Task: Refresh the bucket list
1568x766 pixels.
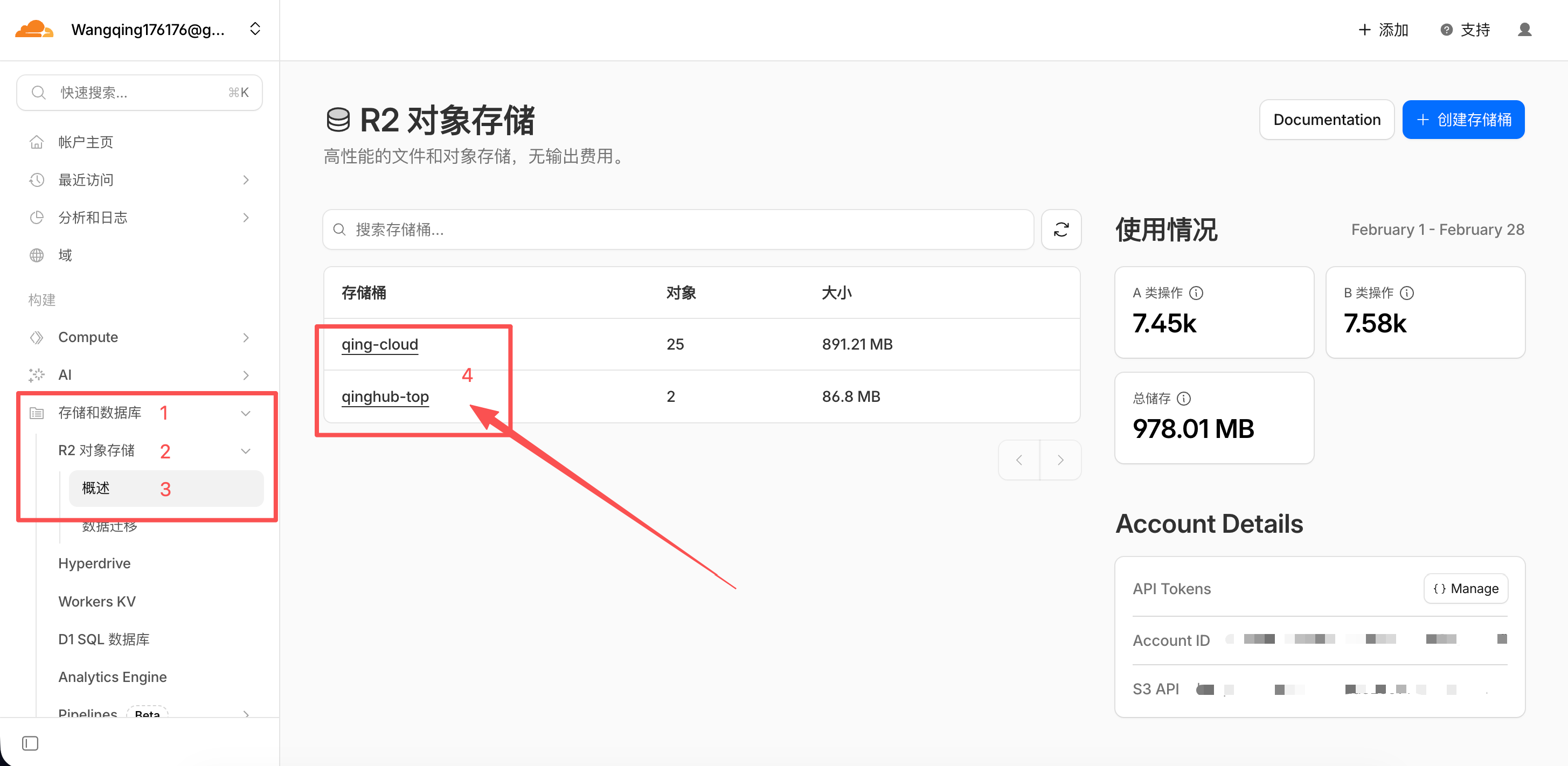Action: click(x=1060, y=229)
